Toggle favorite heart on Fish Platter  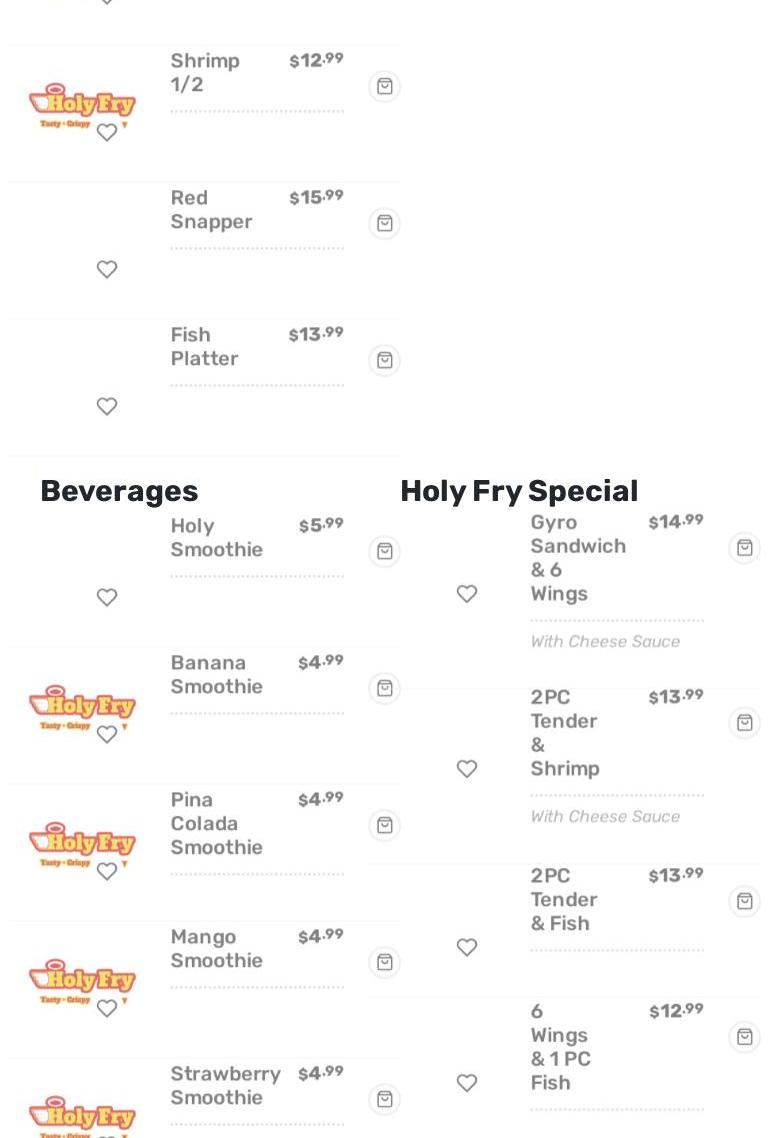107,407
